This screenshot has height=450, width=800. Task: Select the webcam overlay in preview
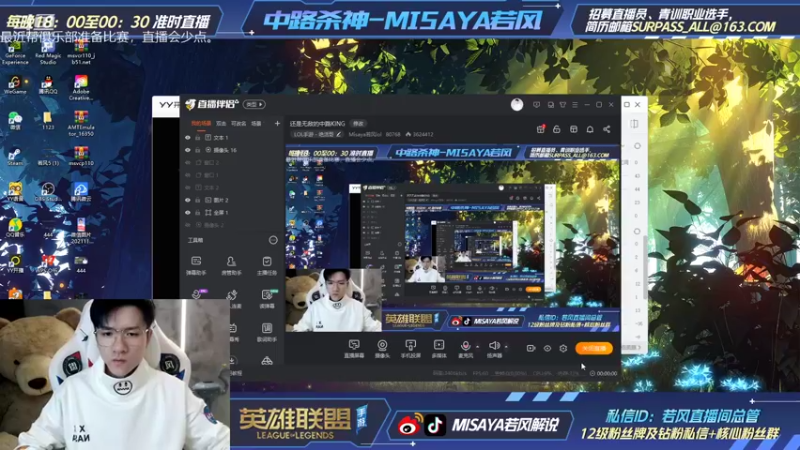(x=334, y=301)
